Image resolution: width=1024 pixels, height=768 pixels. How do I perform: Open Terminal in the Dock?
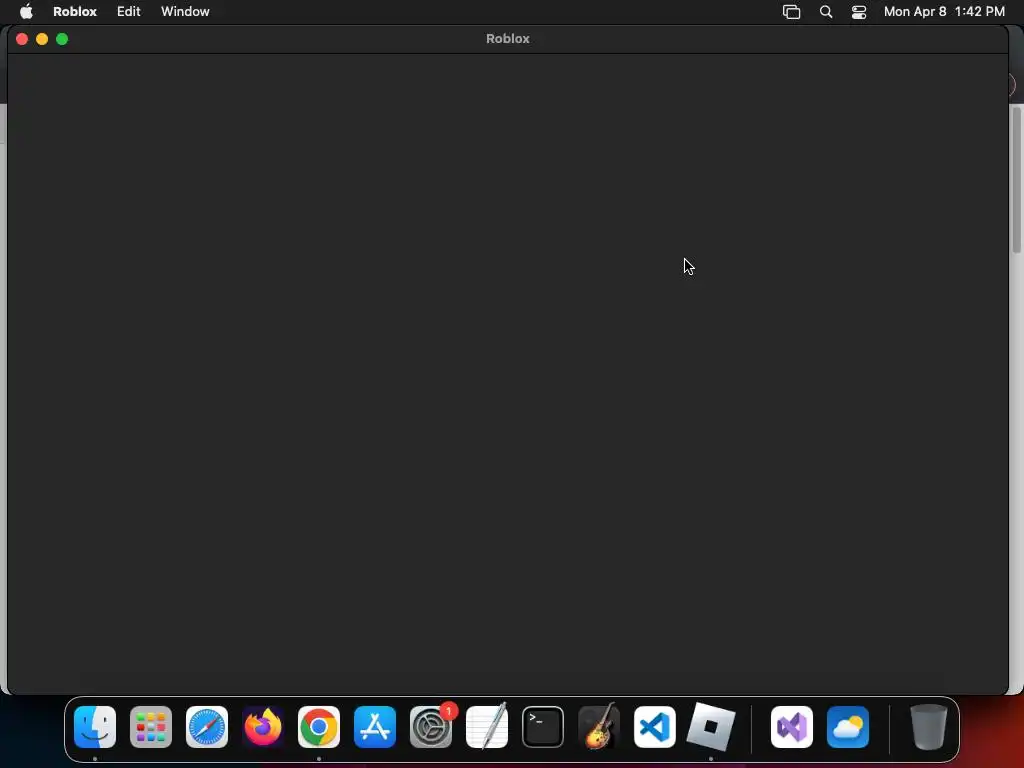click(x=543, y=727)
